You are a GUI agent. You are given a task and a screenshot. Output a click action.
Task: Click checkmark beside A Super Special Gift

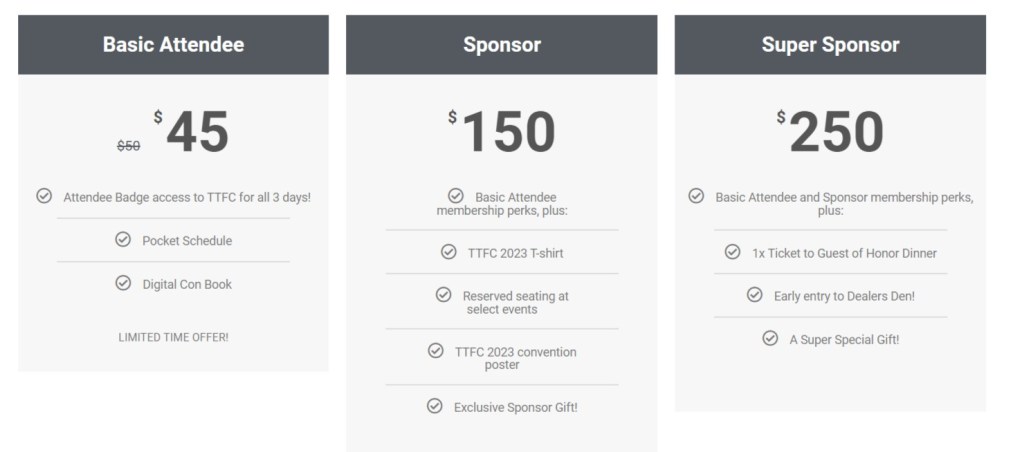click(770, 338)
